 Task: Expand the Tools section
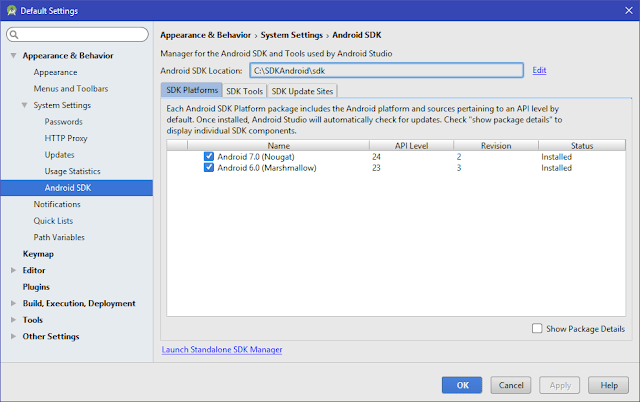click(x=13, y=320)
